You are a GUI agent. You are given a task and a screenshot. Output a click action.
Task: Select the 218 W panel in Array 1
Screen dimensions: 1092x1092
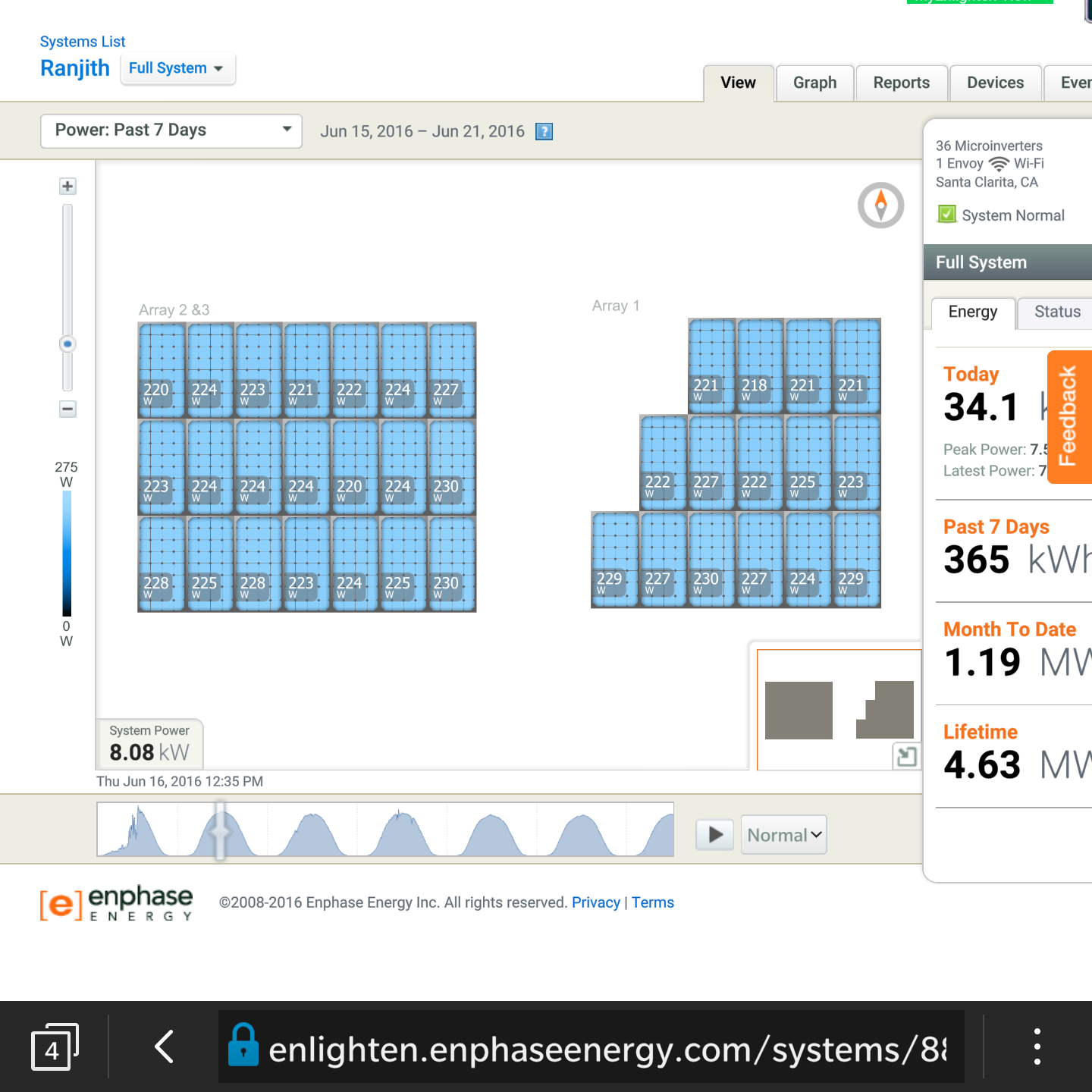pyautogui.click(x=755, y=364)
